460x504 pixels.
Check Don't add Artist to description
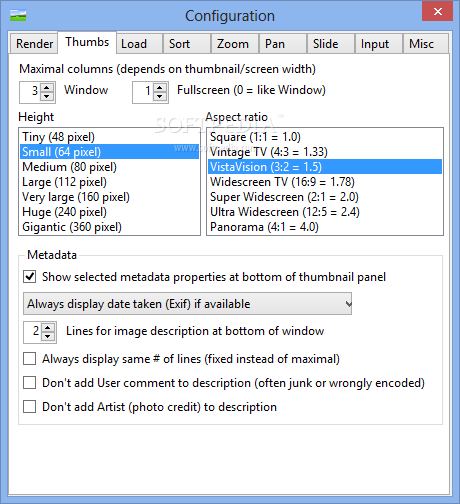[x=30, y=407]
